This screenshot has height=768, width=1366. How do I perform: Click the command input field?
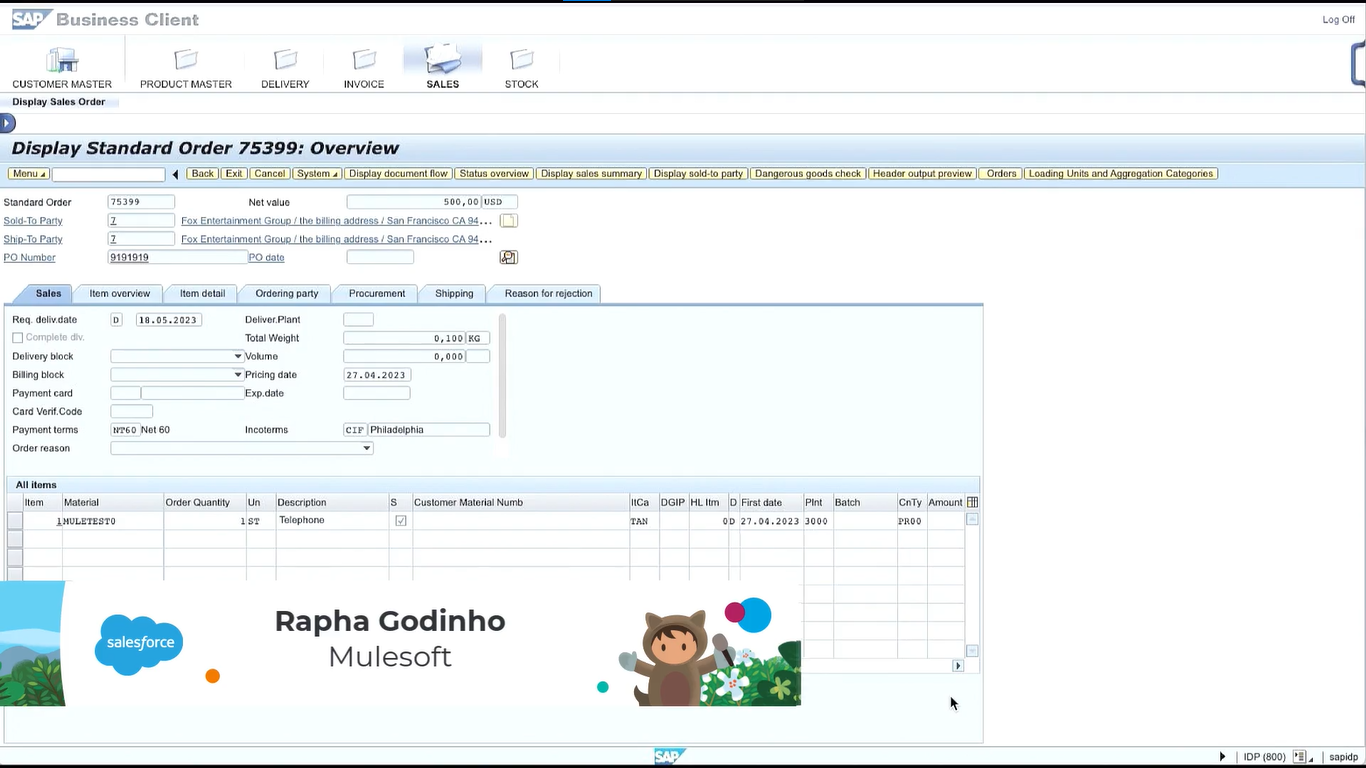[x=109, y=174]
